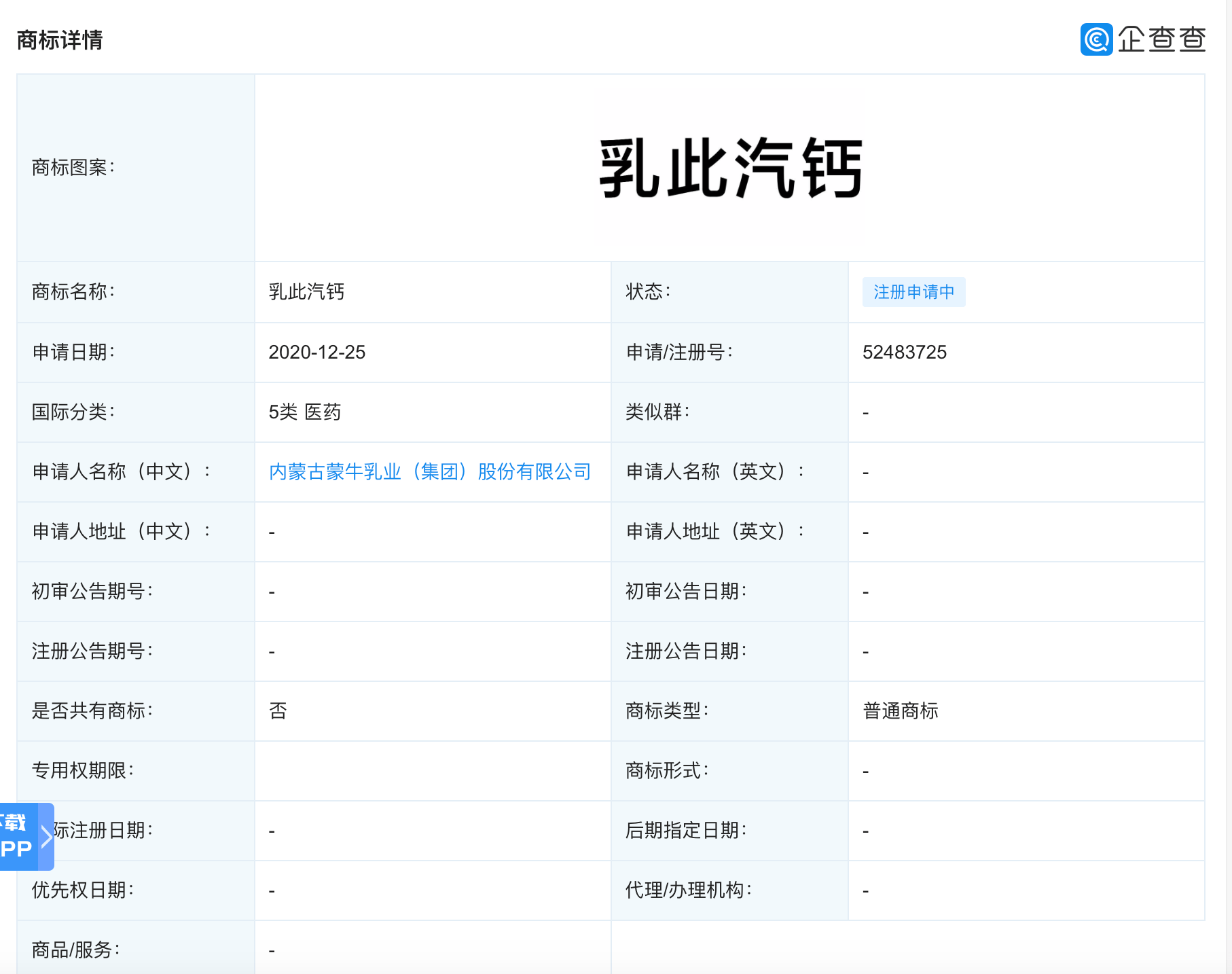Image resolution: width=1232 pixels, height=974 pixels.
Task: Select the application date 2020-12-25
Action: [x=316, y=352]
